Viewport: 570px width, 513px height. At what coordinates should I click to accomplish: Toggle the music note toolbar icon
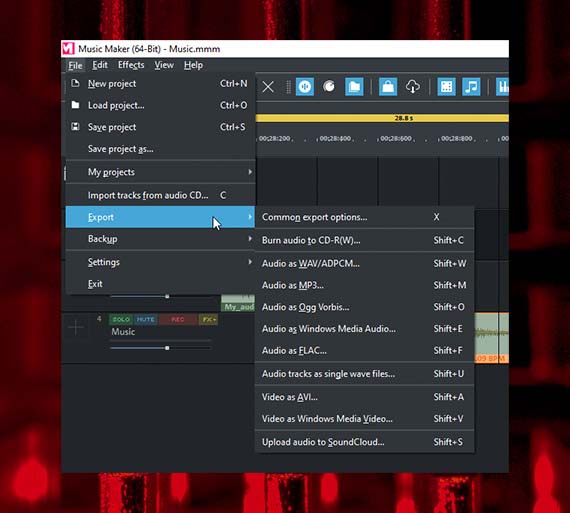coord(471,87)
